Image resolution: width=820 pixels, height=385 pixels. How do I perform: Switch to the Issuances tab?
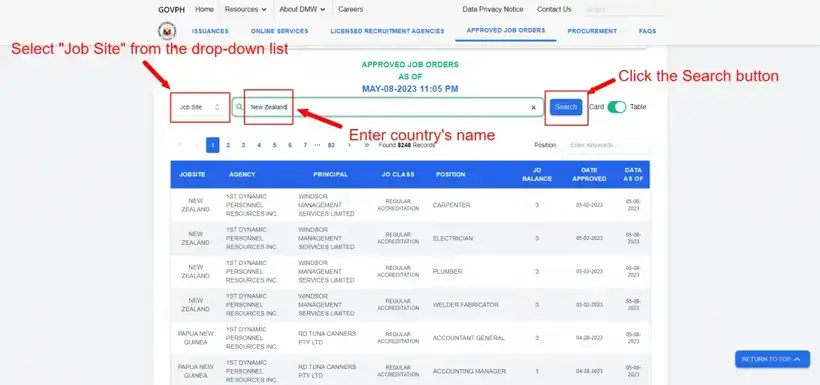click(210, 31)
